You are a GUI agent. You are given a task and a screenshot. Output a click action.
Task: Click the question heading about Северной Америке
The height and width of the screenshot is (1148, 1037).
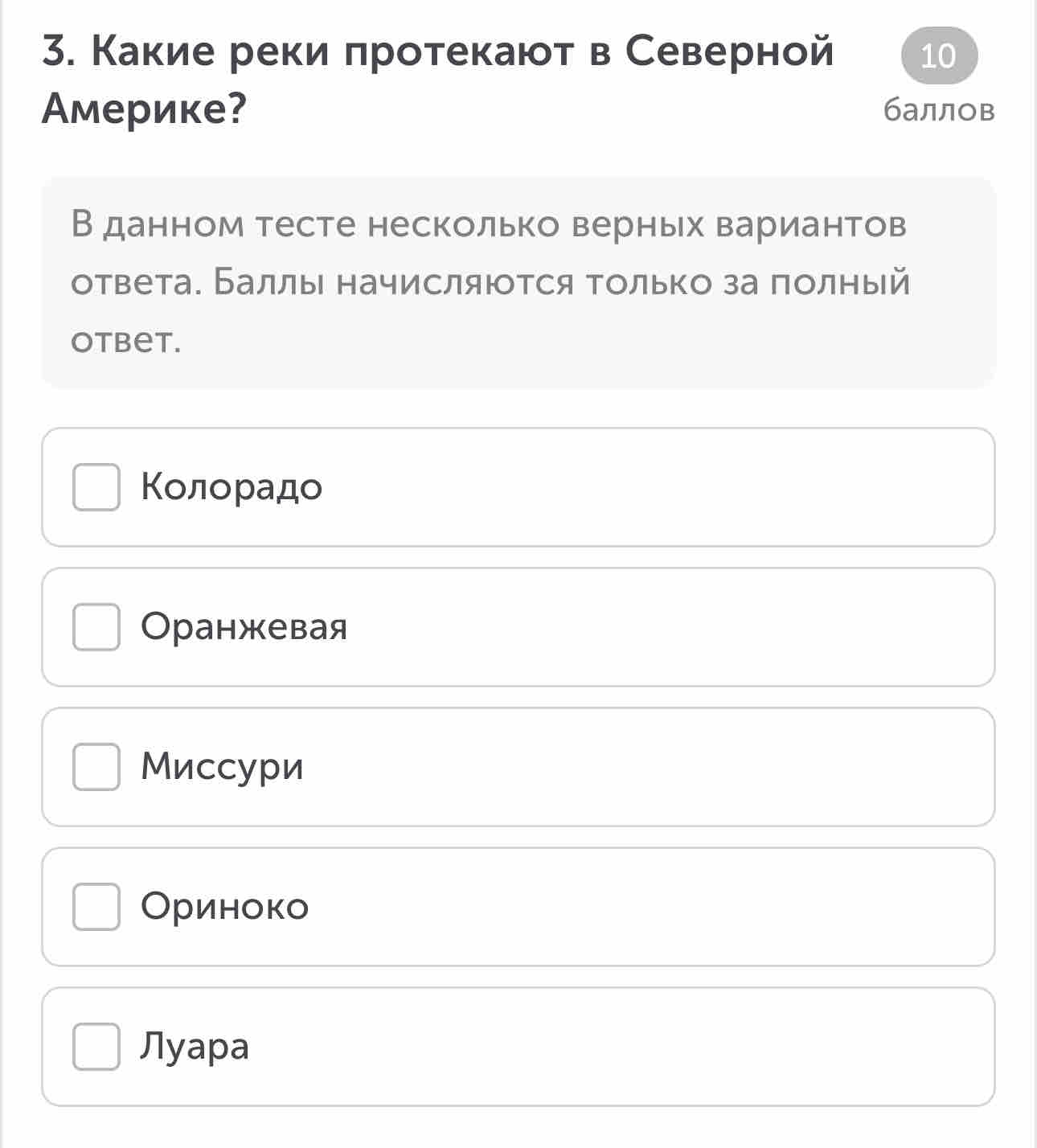point(438,80)
